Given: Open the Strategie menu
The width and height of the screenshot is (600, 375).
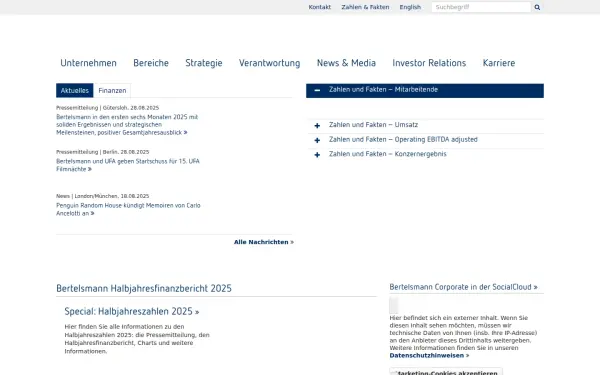Looking at the screenshot, I should (204, 63).
